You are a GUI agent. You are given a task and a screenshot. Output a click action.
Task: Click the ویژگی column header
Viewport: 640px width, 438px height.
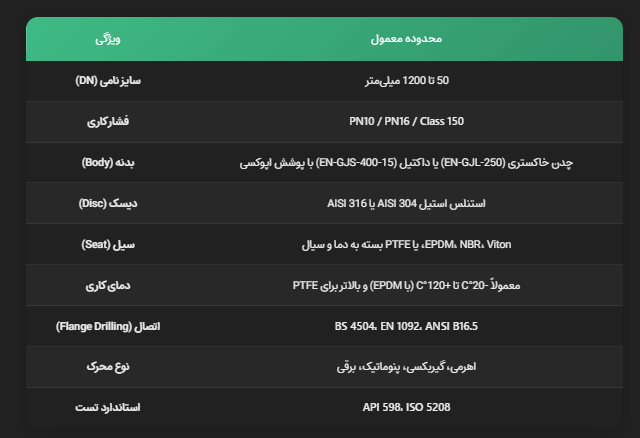coord(107,39)
